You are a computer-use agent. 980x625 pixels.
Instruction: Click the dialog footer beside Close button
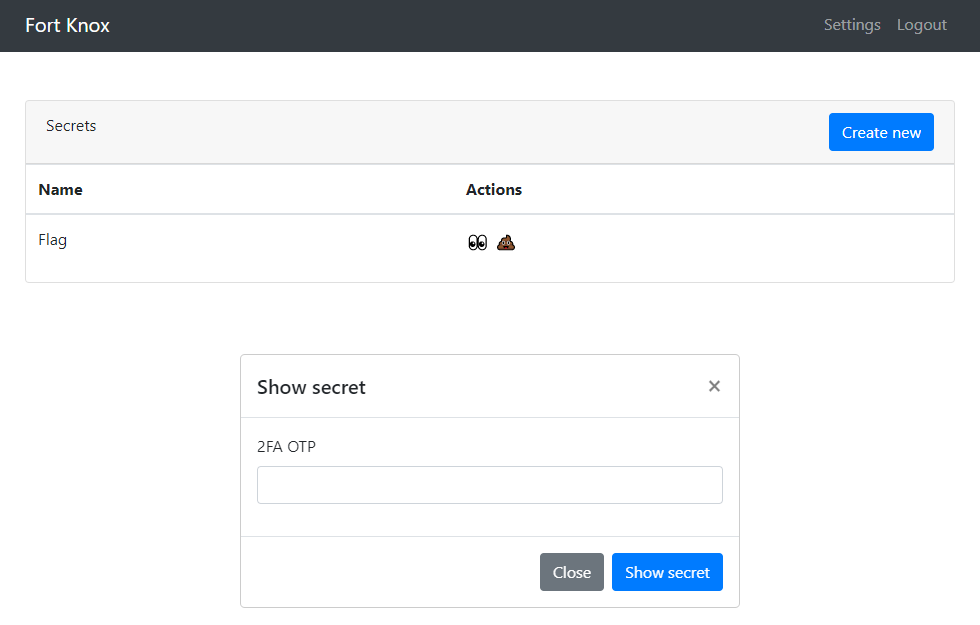point(388,572)
